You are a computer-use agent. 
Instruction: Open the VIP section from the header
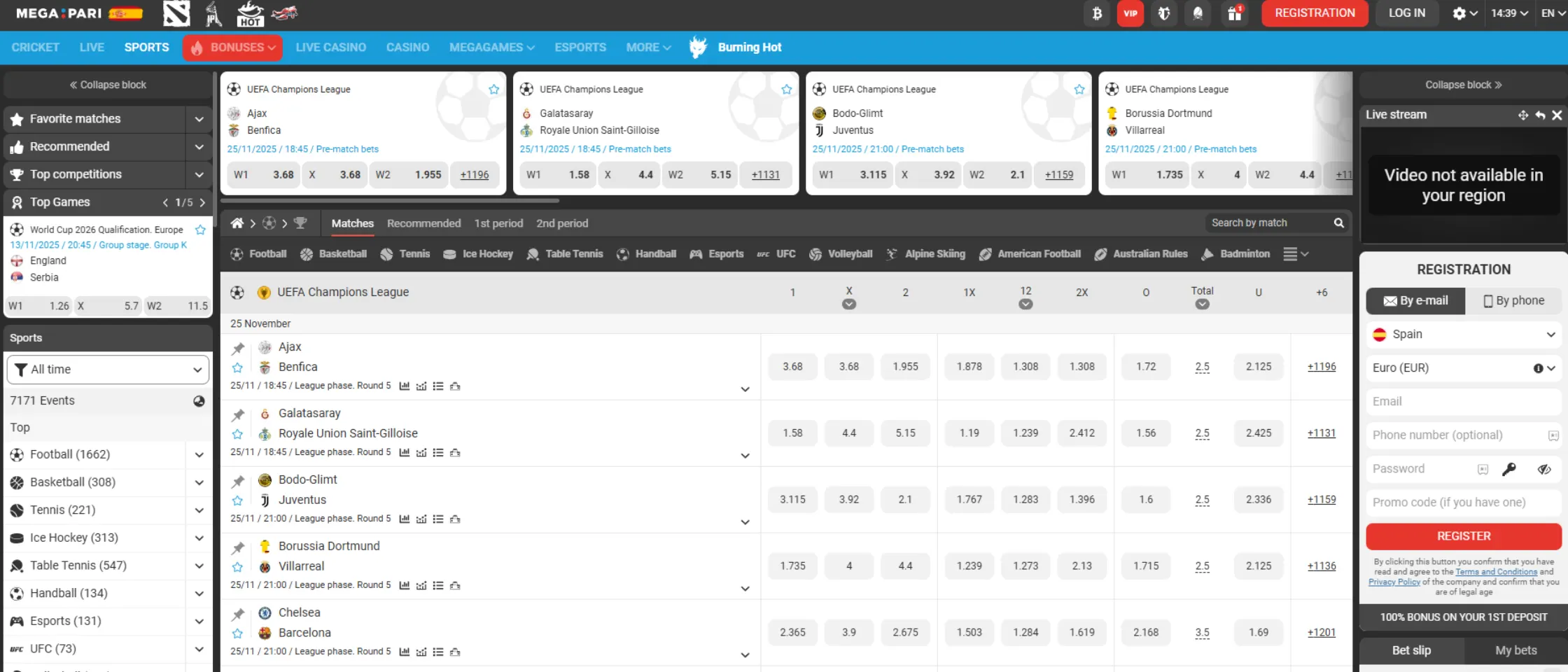(x=1130, y=13)
